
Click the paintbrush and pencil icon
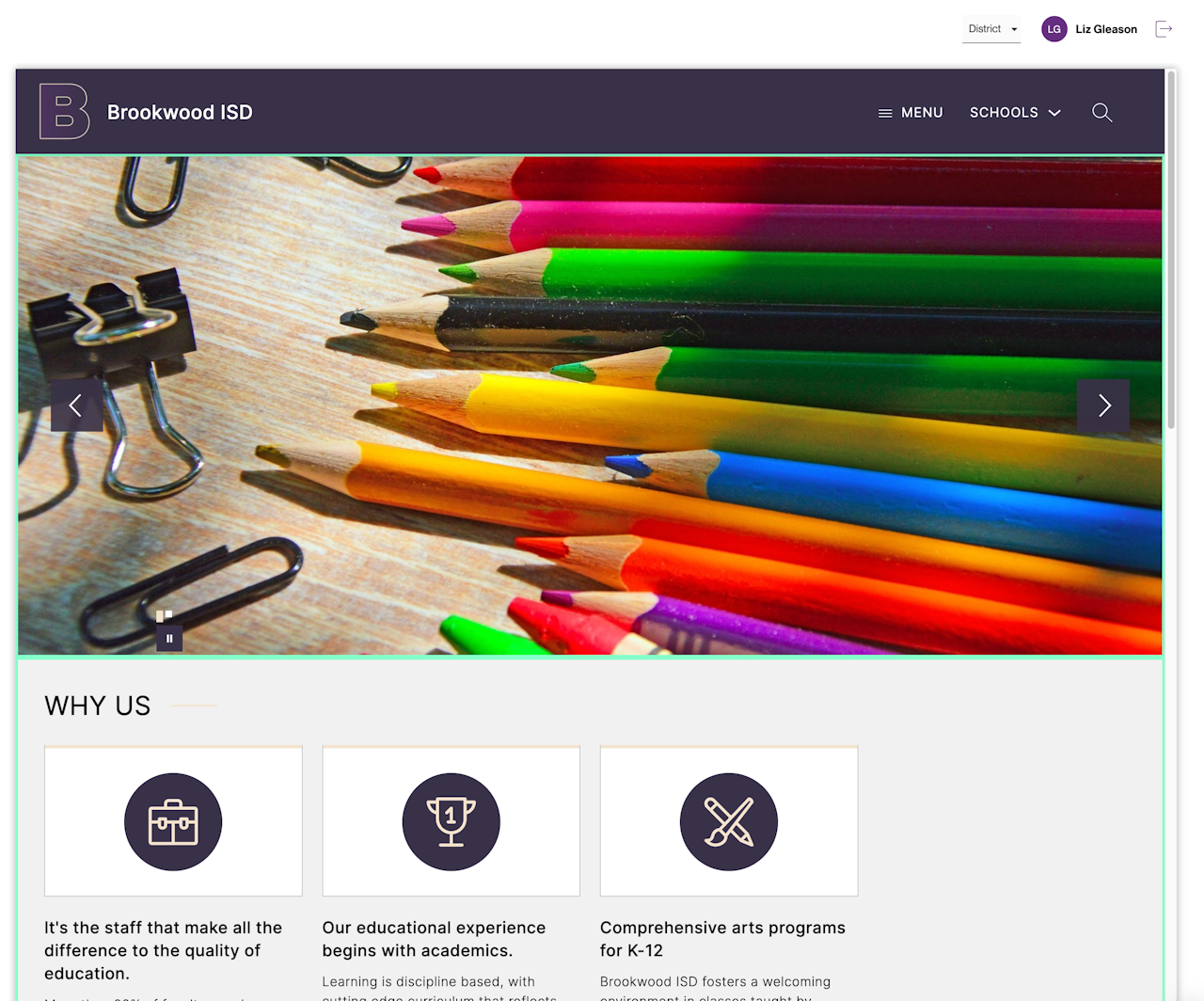729,822
